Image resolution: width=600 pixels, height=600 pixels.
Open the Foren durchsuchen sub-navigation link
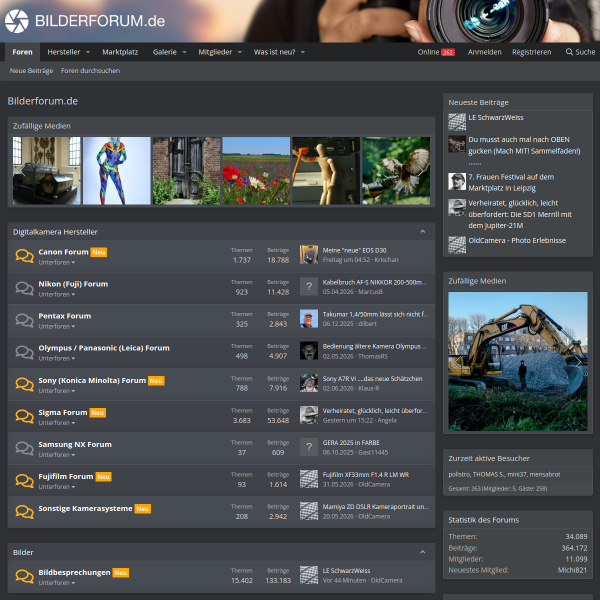point(90,71)
